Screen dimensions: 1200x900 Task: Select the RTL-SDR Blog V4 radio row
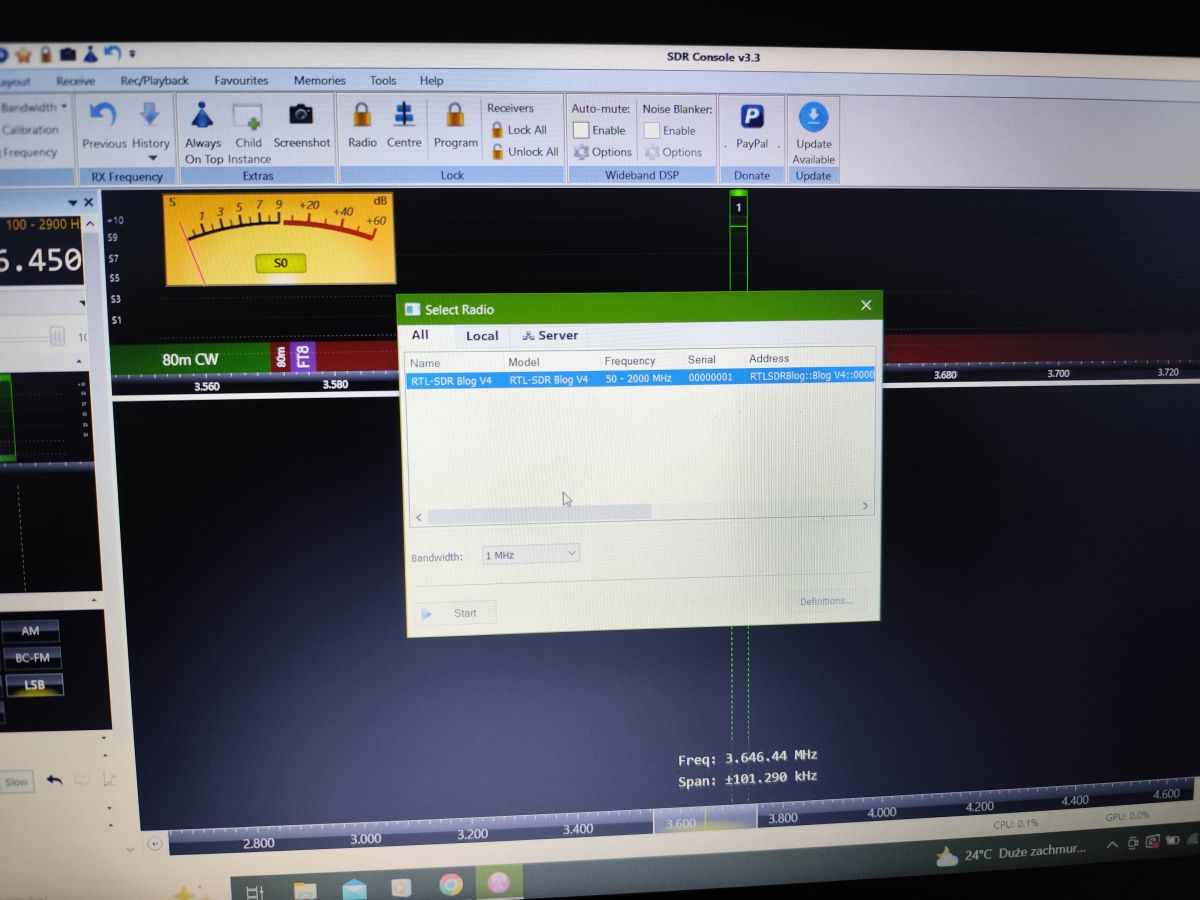tap(640, 378)
